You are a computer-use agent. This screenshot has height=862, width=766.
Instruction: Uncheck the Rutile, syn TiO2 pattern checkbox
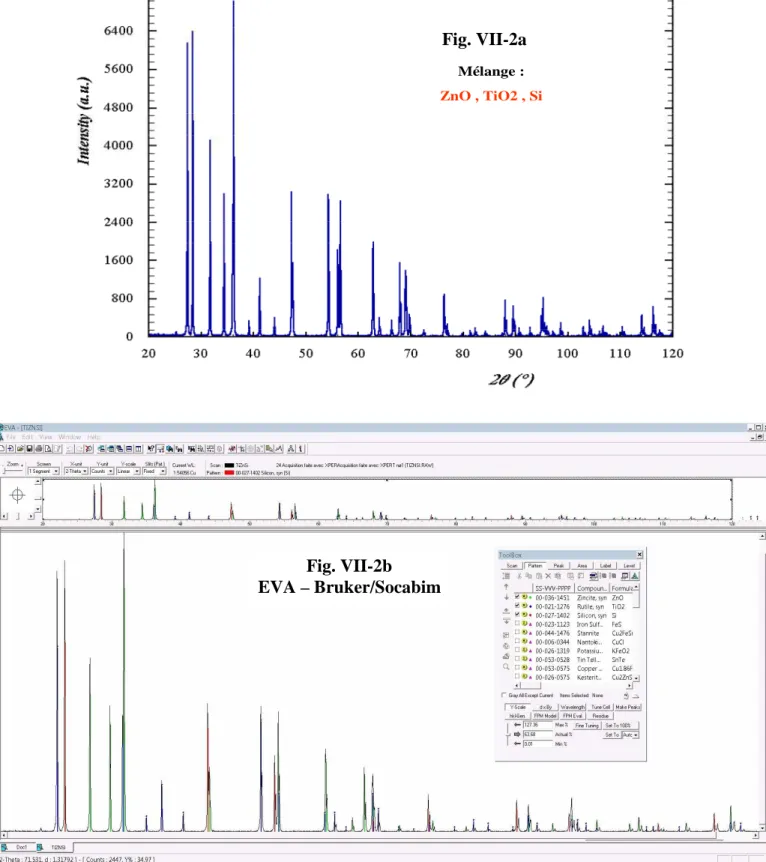pos(517,605)
